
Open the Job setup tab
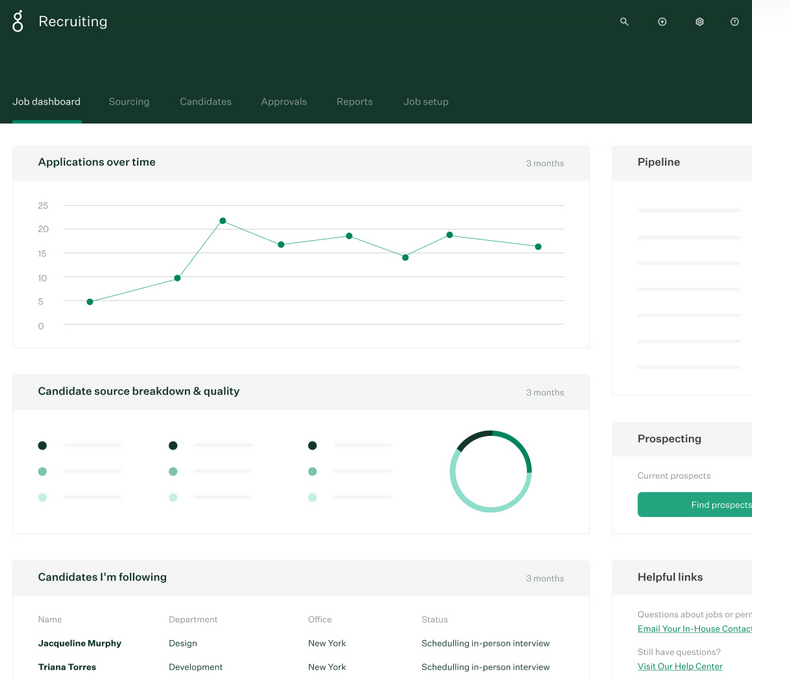[426, 102]
